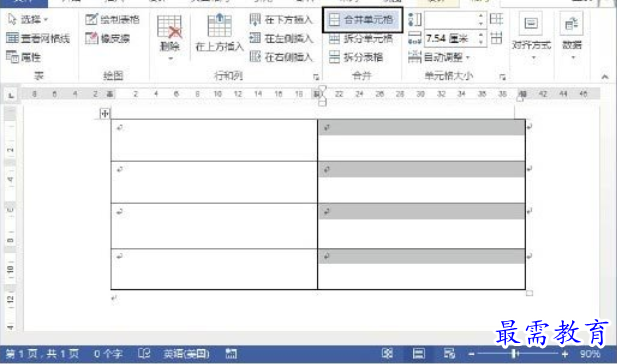Switch to print layout view
The image size is (617, 364).
[418, 354]
